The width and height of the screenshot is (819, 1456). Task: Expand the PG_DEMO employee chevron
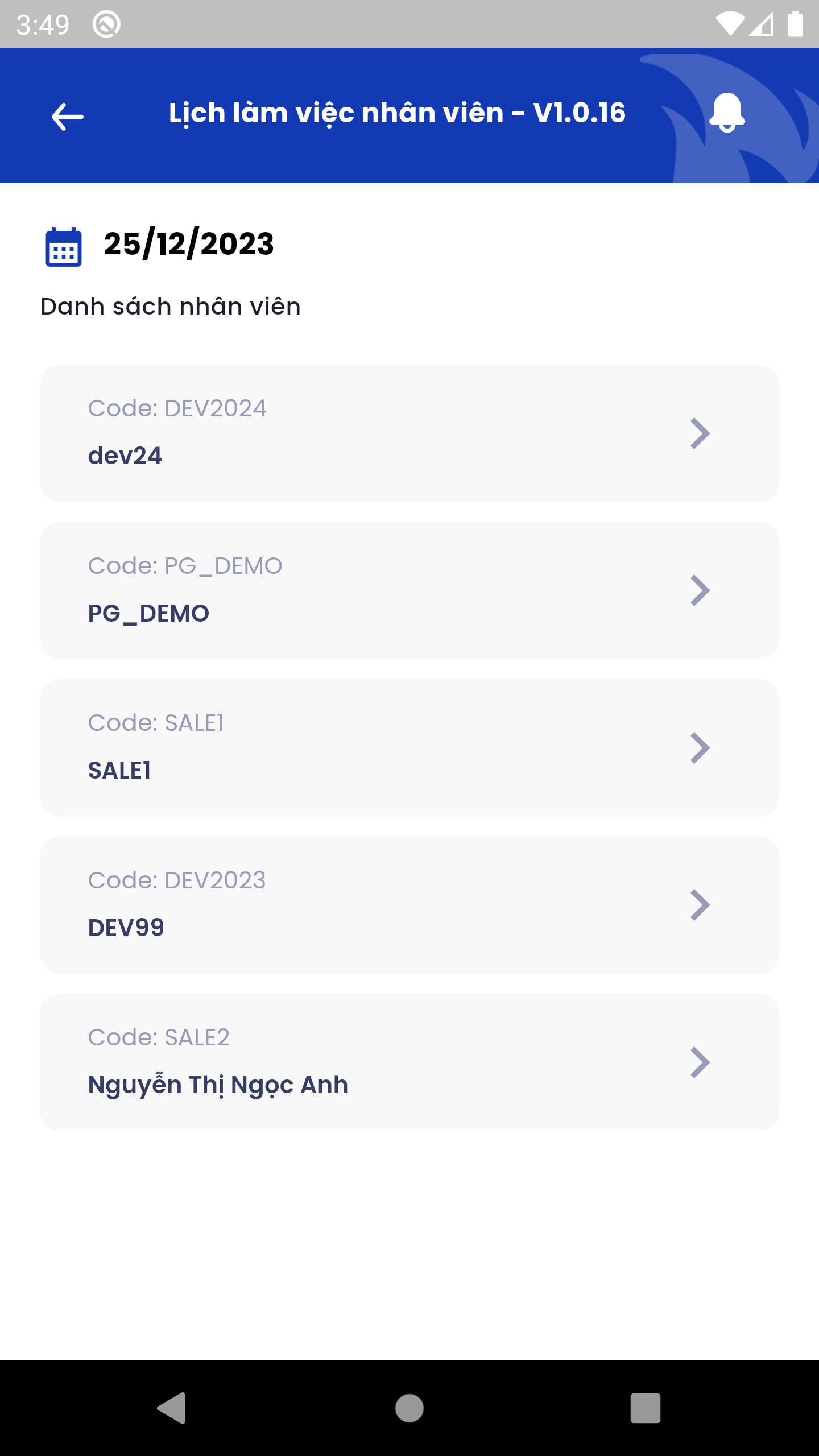tap(700, 590)
